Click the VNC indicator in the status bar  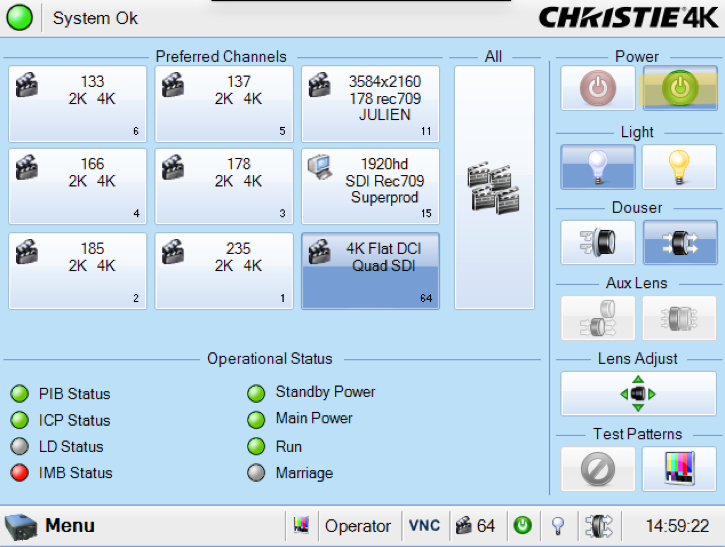click(x=424, y=526)
